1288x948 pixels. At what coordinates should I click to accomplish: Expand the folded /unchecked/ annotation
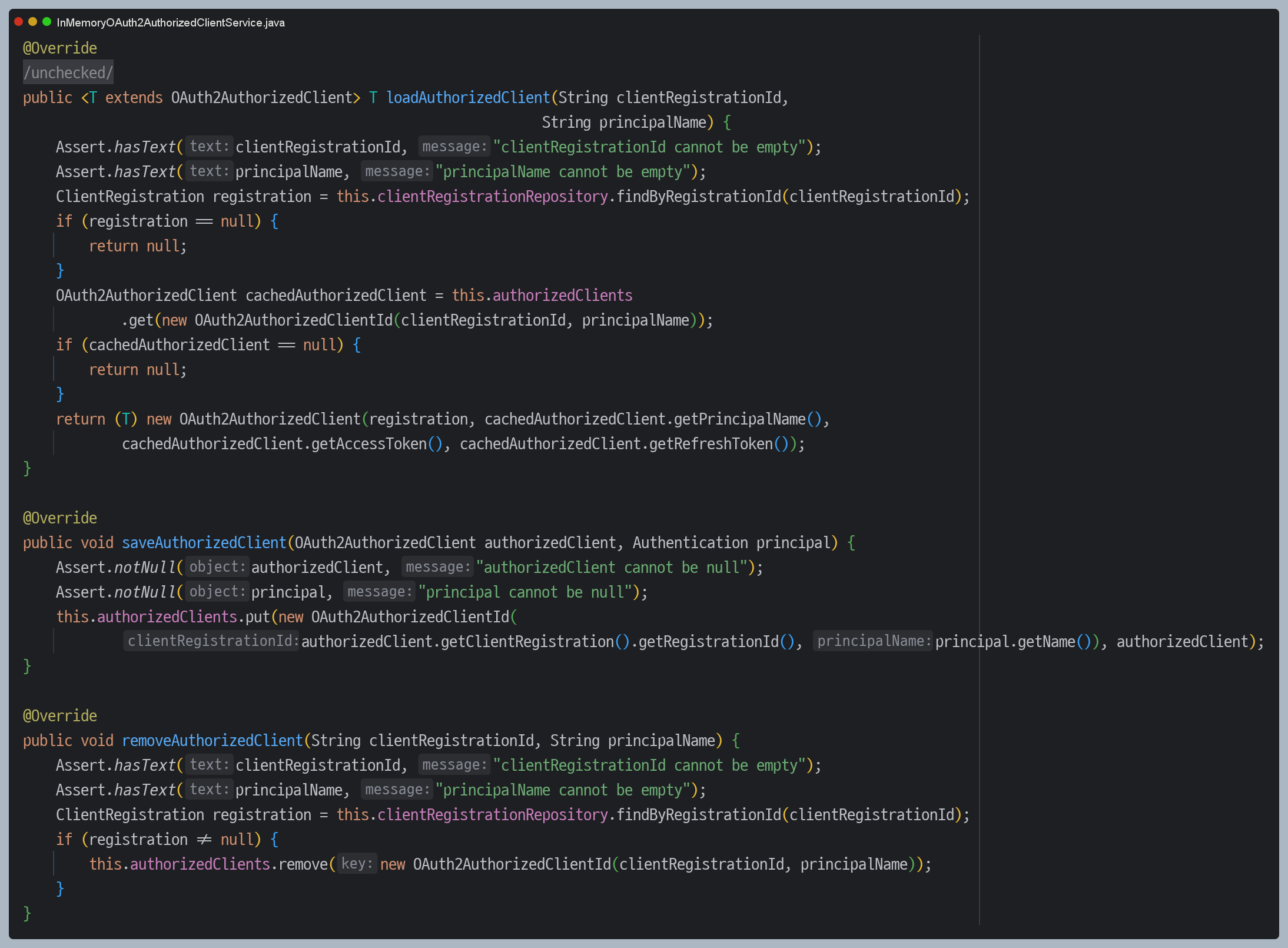tap(68, 72)
